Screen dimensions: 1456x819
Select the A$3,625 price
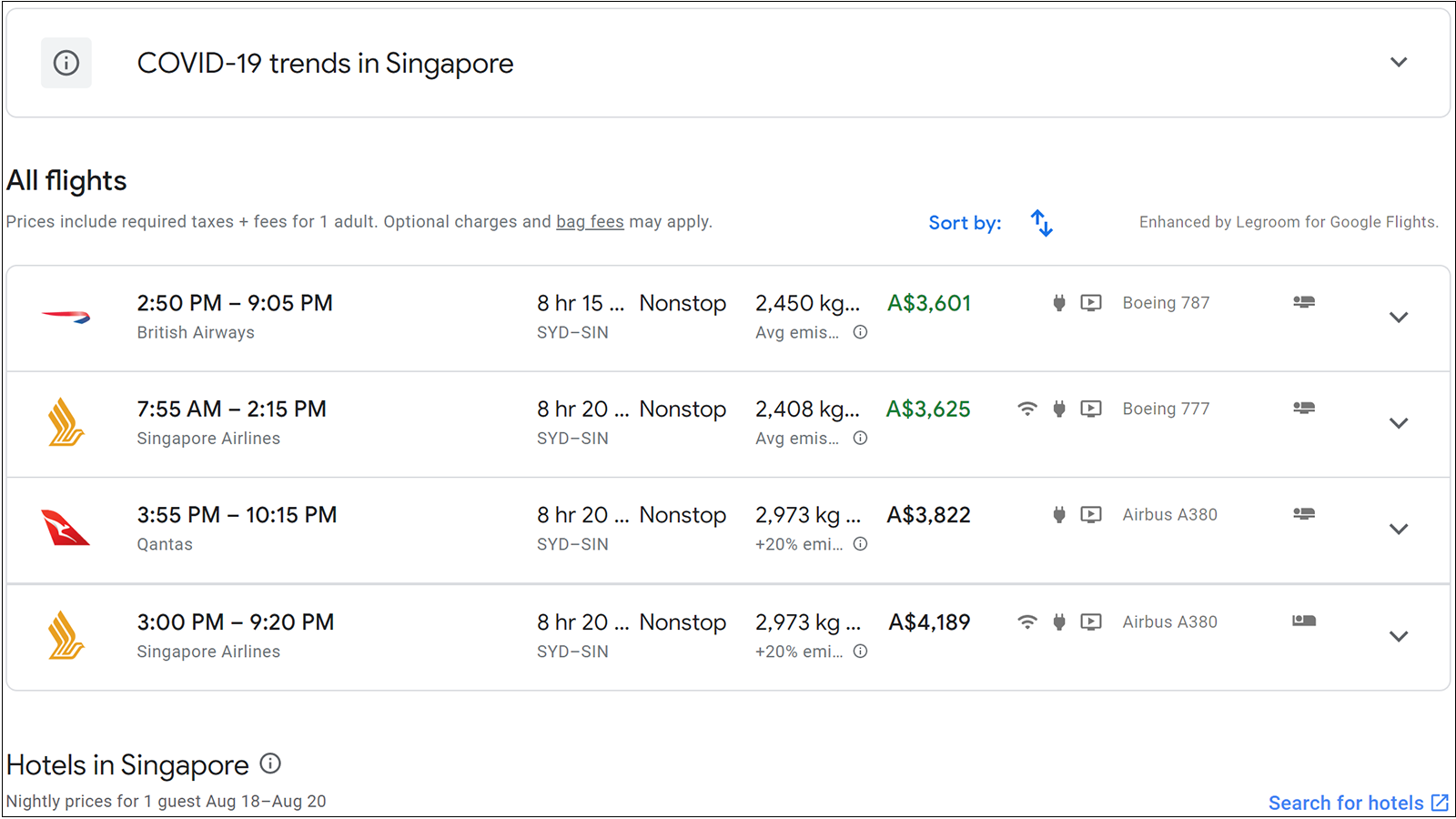(929, 409)
